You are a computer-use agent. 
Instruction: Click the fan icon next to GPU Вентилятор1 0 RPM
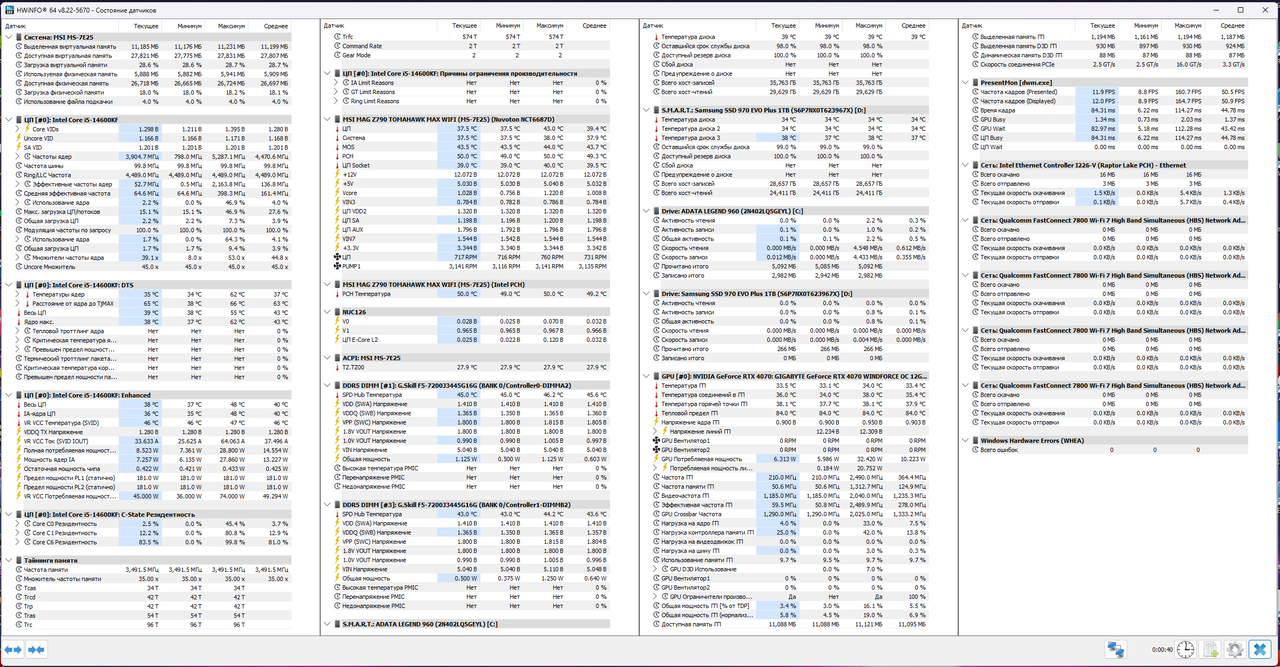pyautogui.click(x=657, y=440)
